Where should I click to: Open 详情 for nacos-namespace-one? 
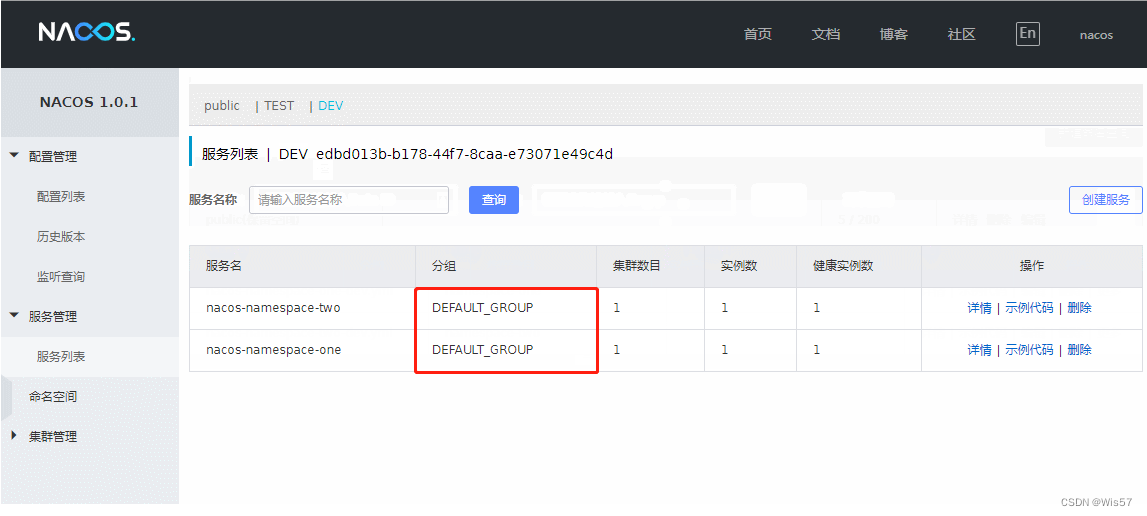(979, 351)
